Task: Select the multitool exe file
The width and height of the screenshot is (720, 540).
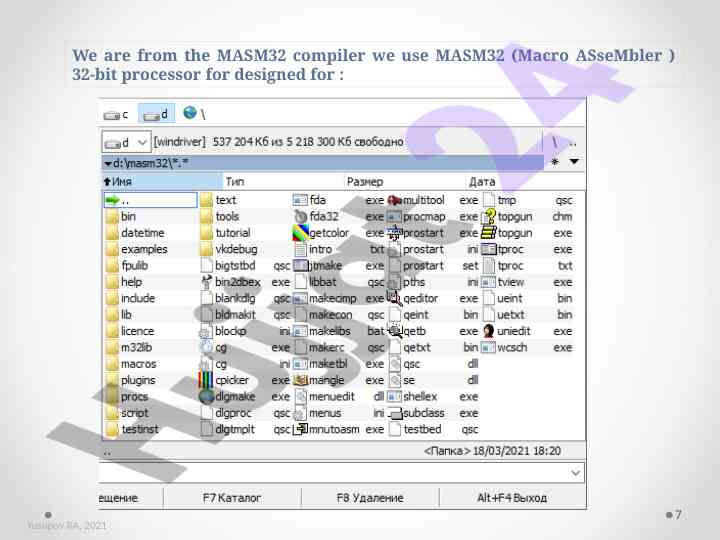Action: (395, 200)
